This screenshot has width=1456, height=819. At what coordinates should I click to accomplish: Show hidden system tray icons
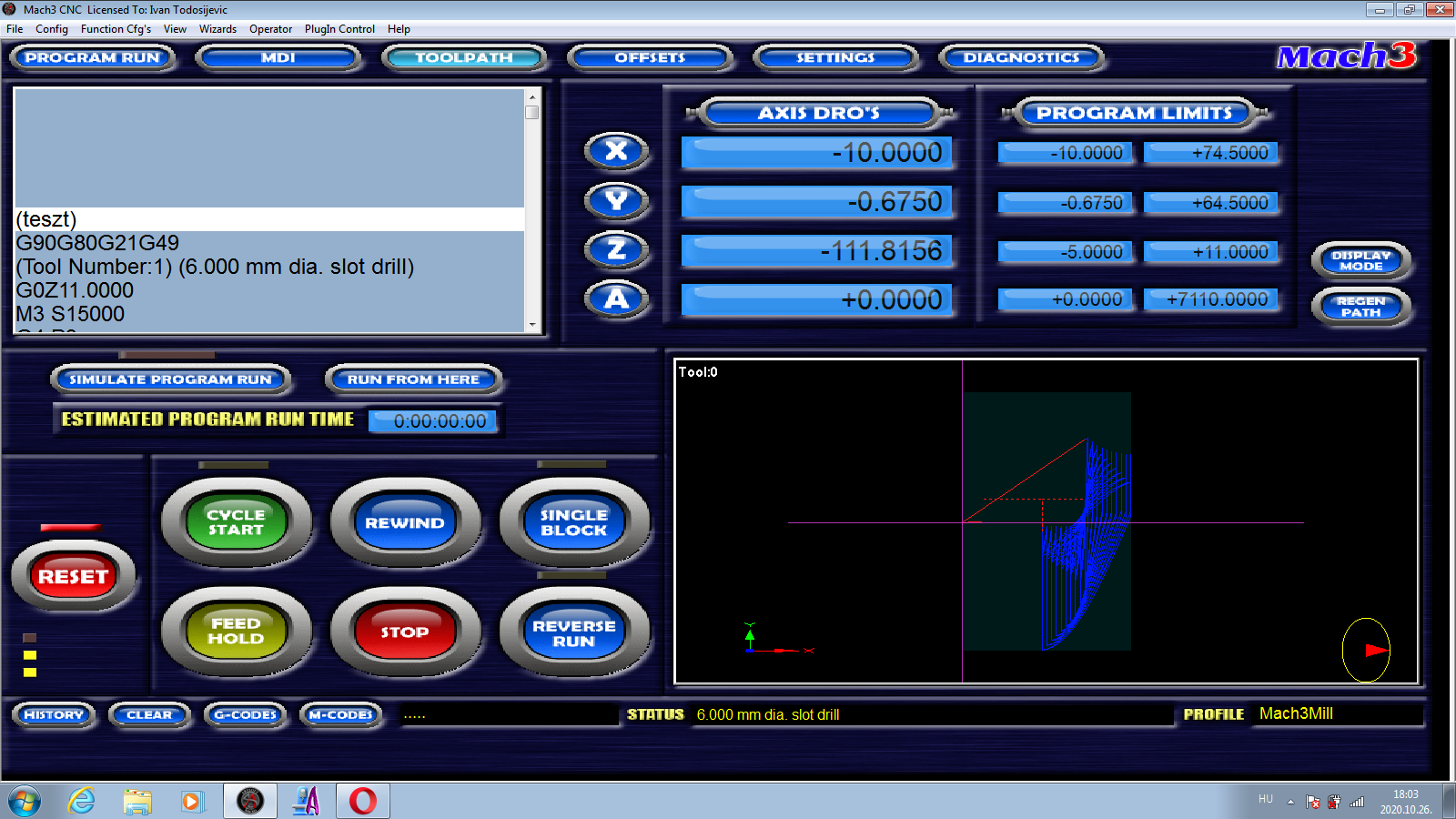click(x=1290, y=802)
